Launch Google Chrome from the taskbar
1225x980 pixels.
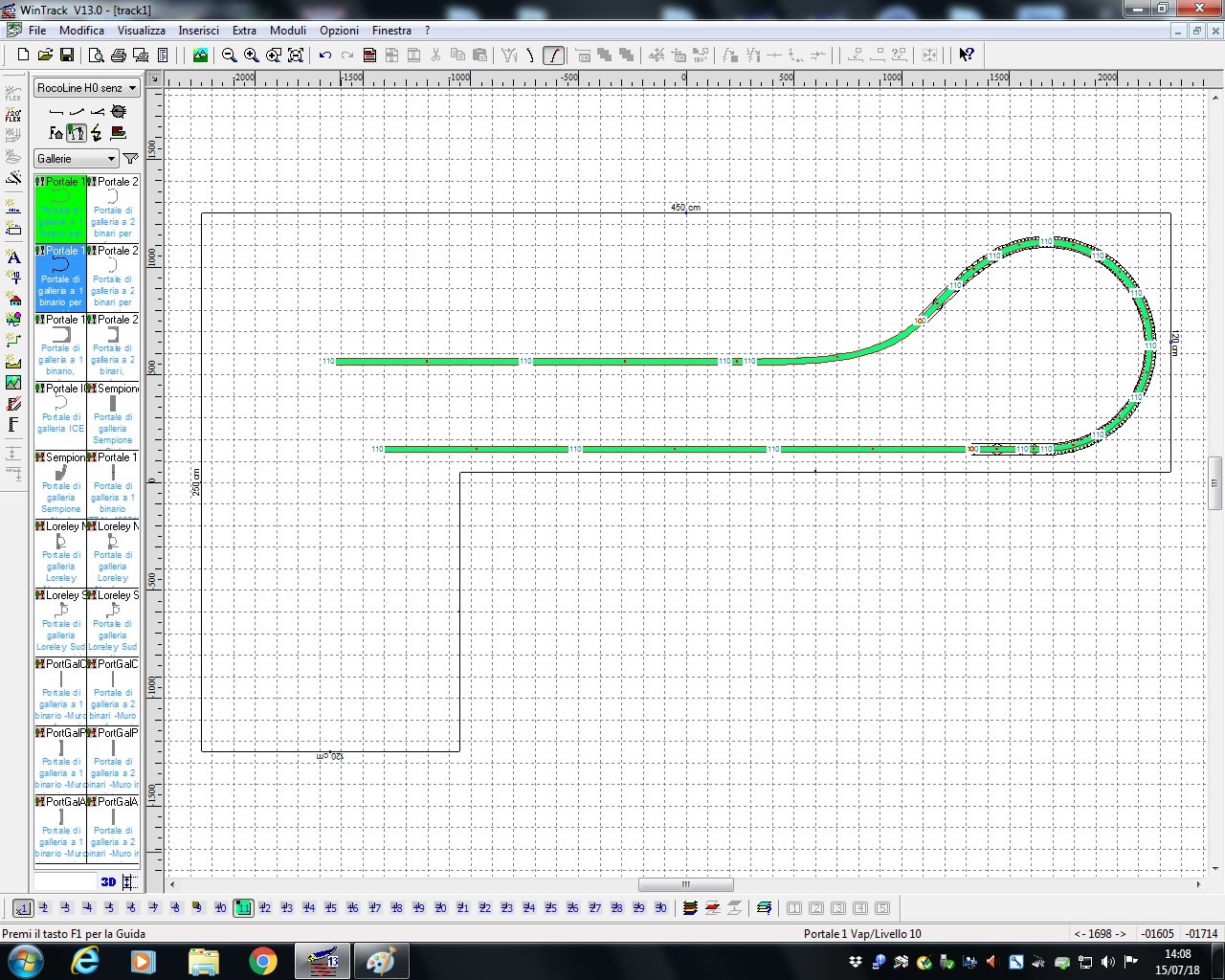pos(263,961)
